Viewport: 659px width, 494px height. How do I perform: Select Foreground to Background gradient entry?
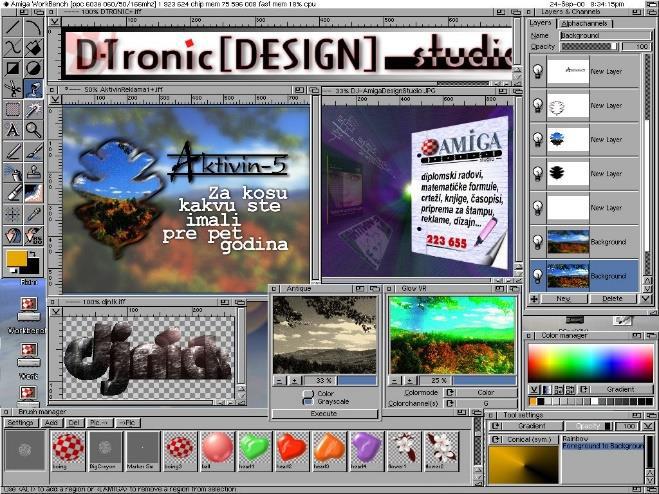[x=603, y=445]
